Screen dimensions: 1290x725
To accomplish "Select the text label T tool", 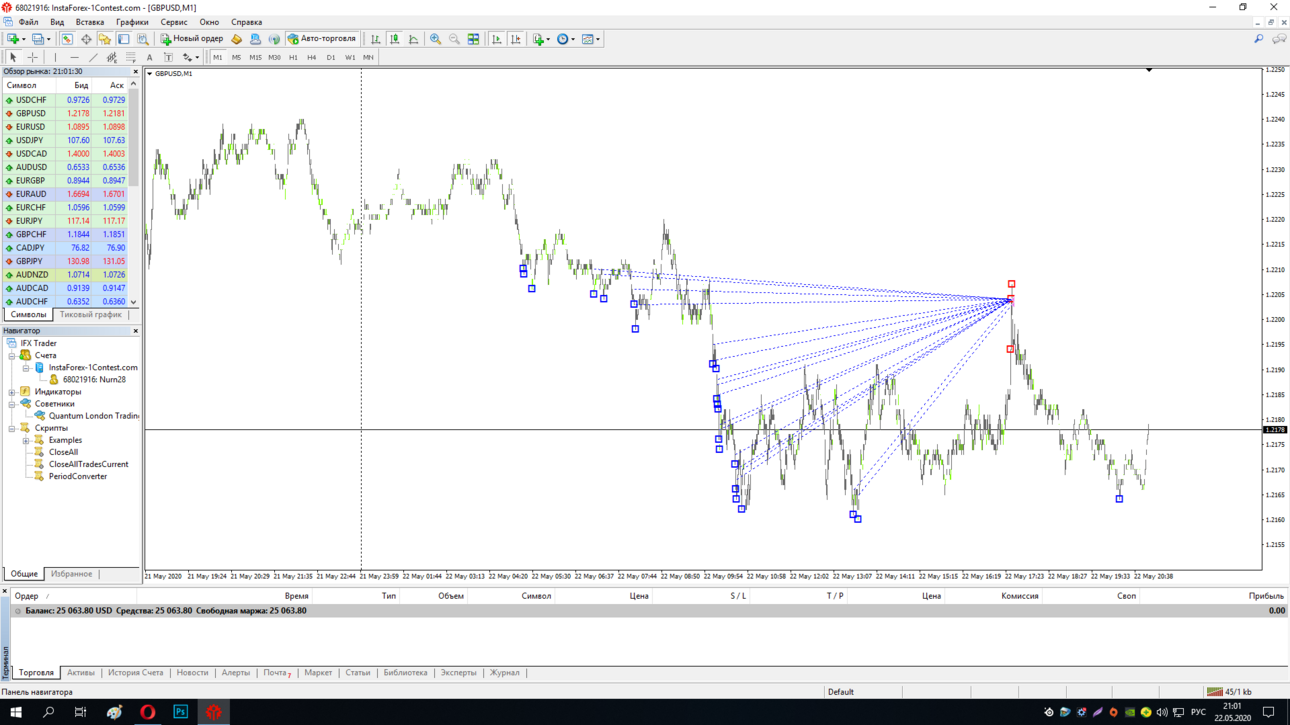I will pos(168,57).
